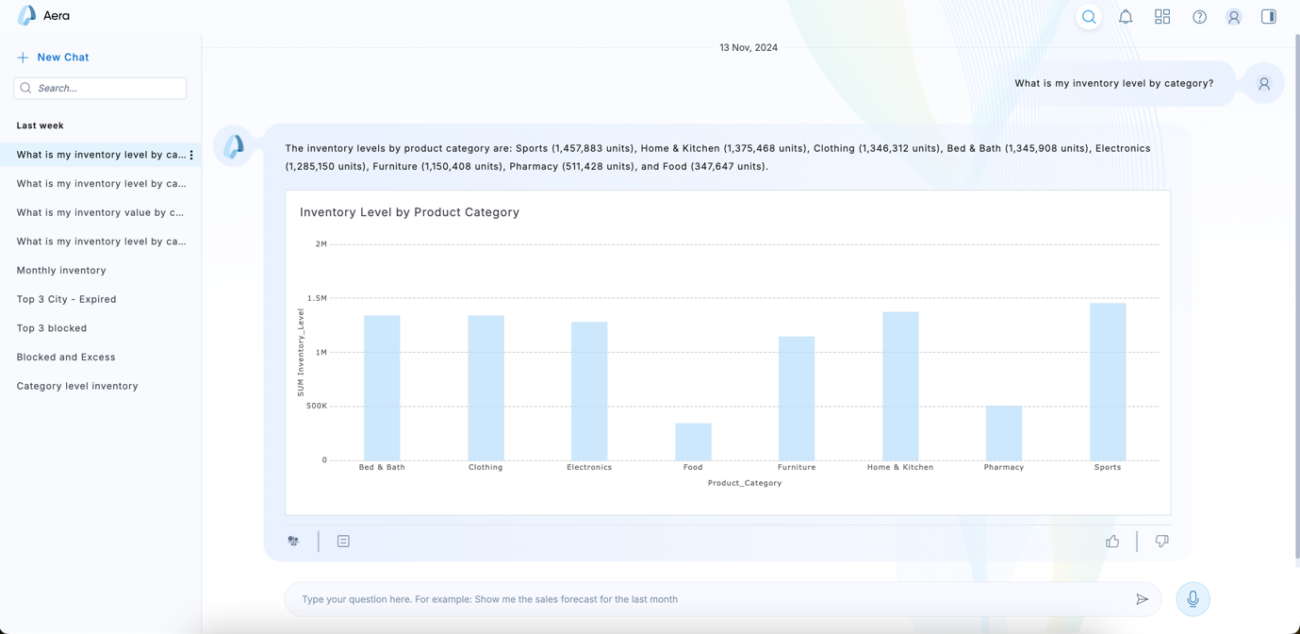The image size is (1300, 634).
Task: Open the help icon in the top bar
Action: point(1199,16)
